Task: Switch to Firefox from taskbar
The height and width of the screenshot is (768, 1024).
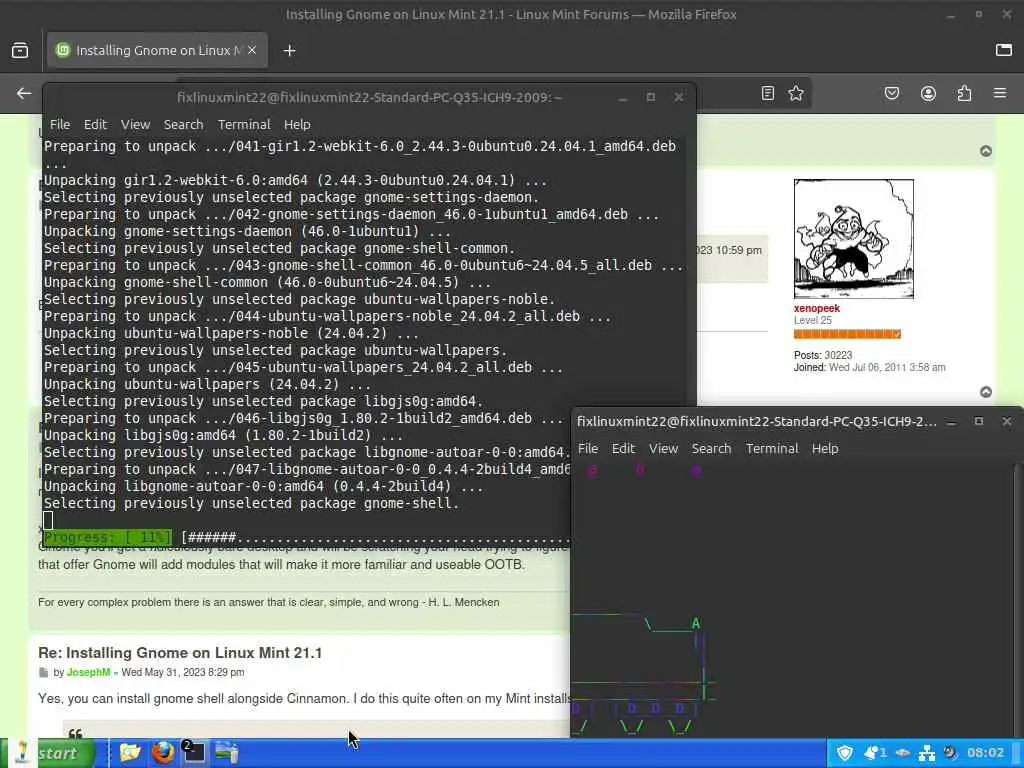Action: click(x=162, y=753)
